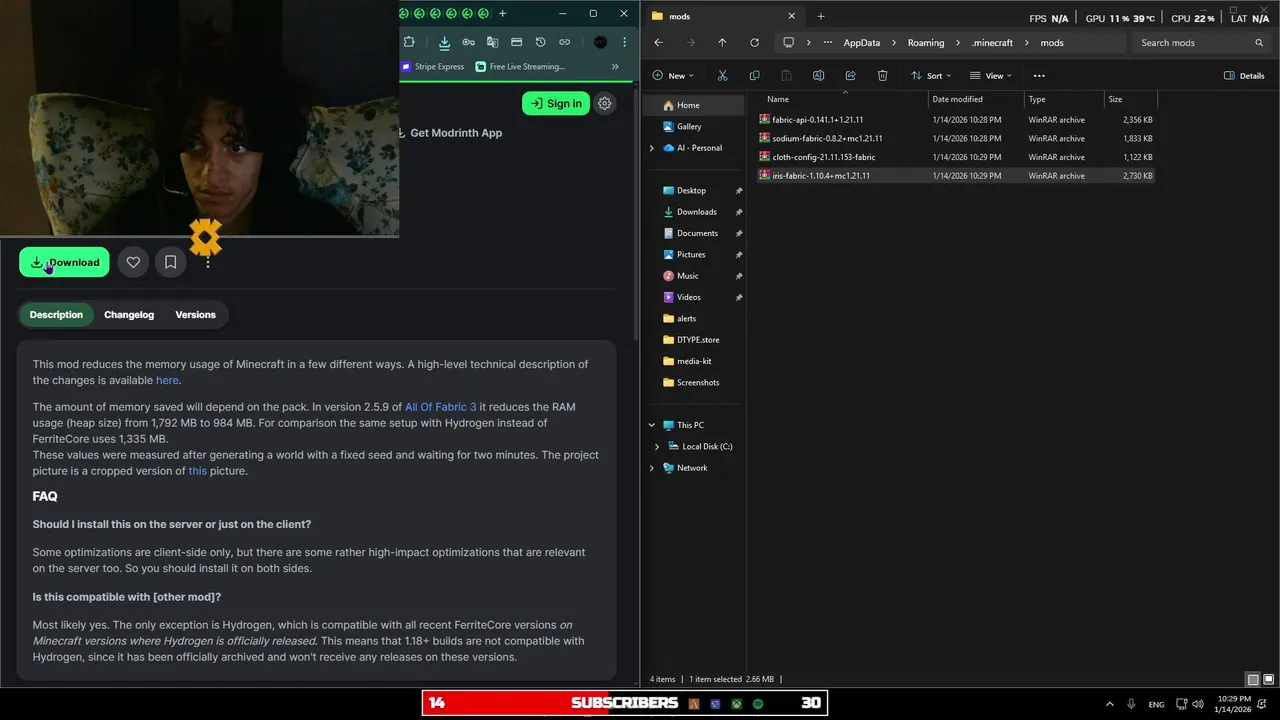Image resolution: width=1280 pixels, height=720 pixels.
Task: Select sodium-fabric-0.8.2+mc1.21.11 file
Action: [x=956, y=138]
